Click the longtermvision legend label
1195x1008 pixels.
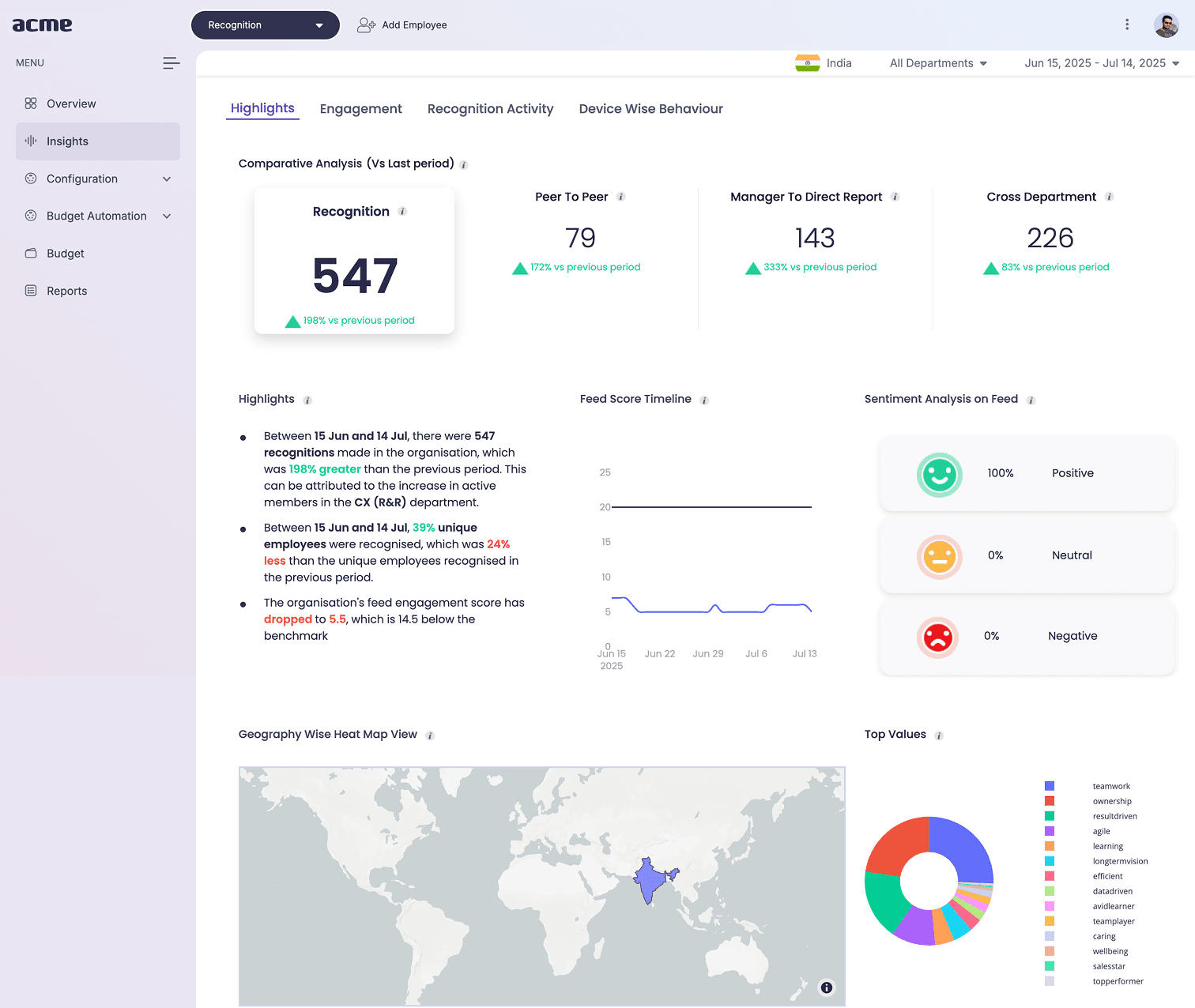pos(1120,861)
